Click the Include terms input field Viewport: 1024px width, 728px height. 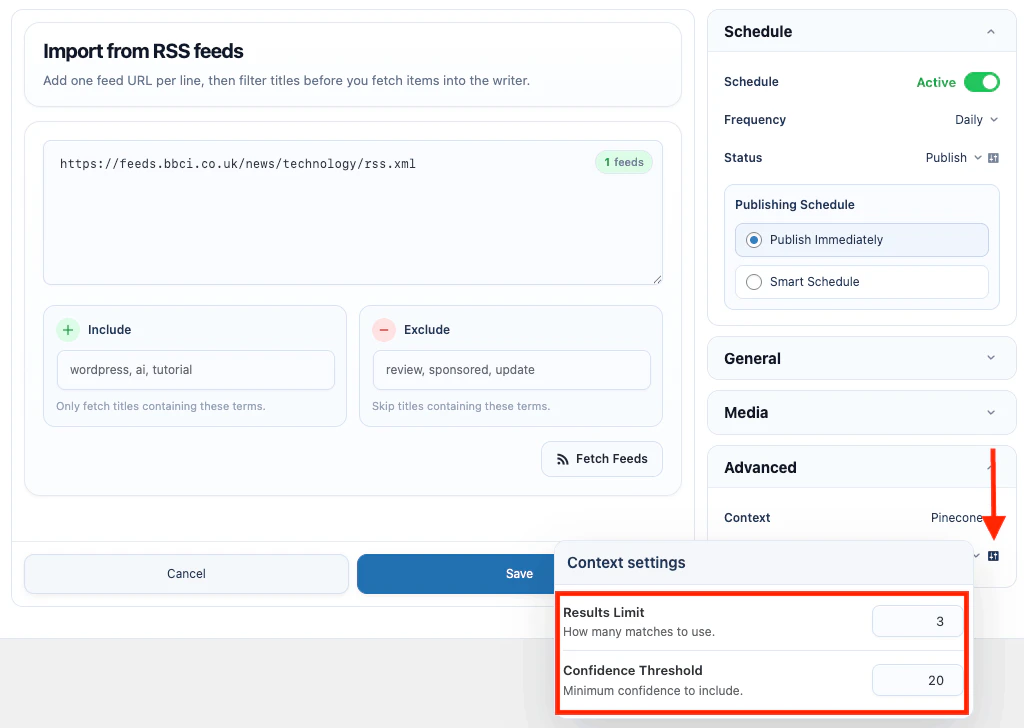pos(196,370)
